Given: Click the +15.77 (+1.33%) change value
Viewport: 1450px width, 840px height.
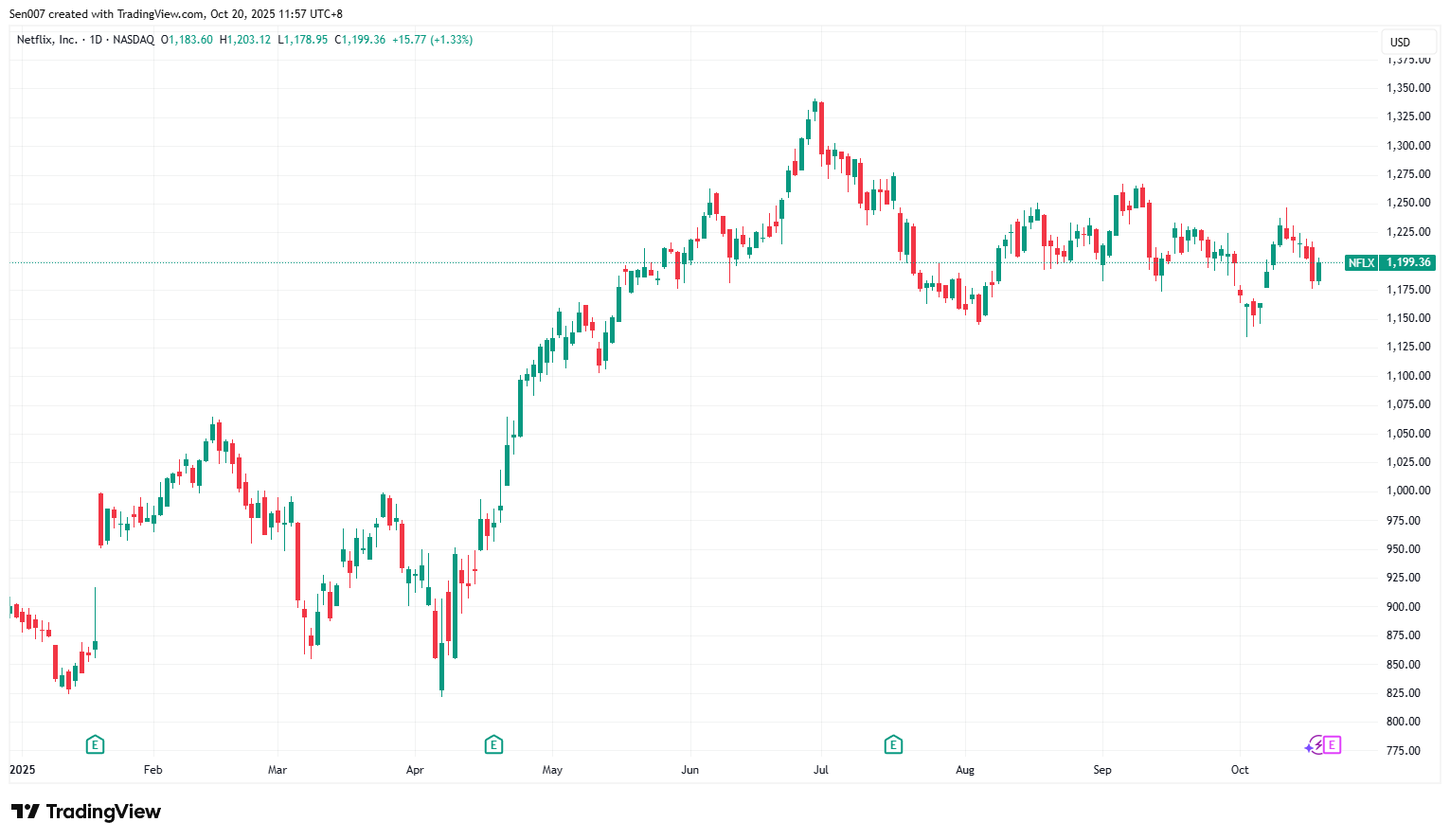Looking at the screenshot, I should [x=432, y=40].
